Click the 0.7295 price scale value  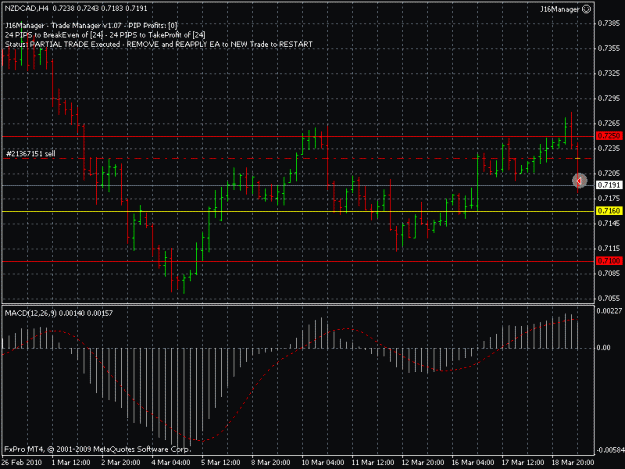609,98
